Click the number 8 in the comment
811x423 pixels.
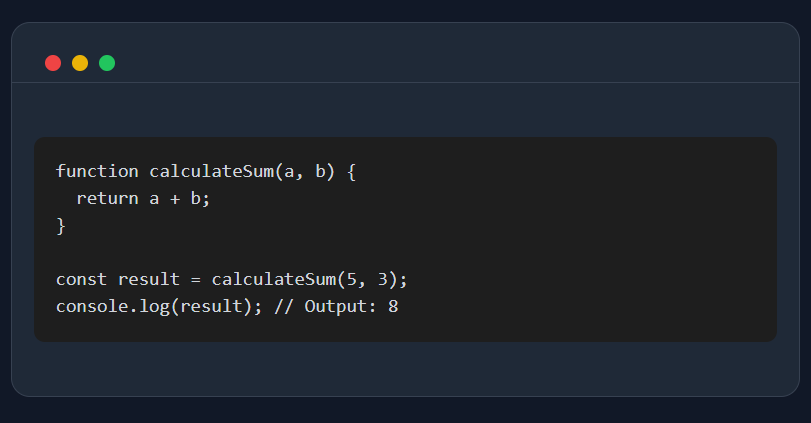[x=393, y=306]
